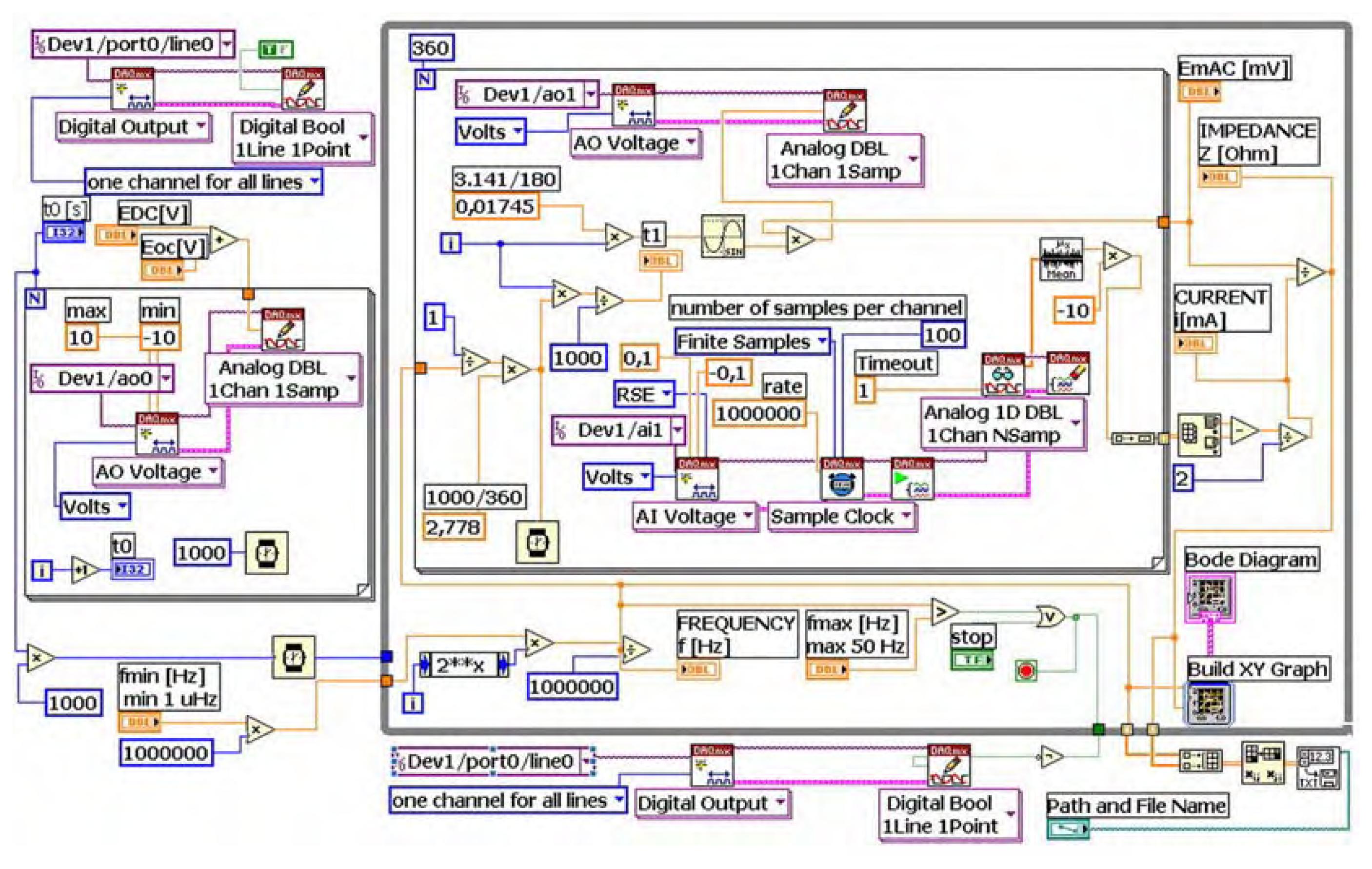This screenshot has width=1372, height=869.
Task: Click the Path and File Name control
Action: click(1067, 829)
